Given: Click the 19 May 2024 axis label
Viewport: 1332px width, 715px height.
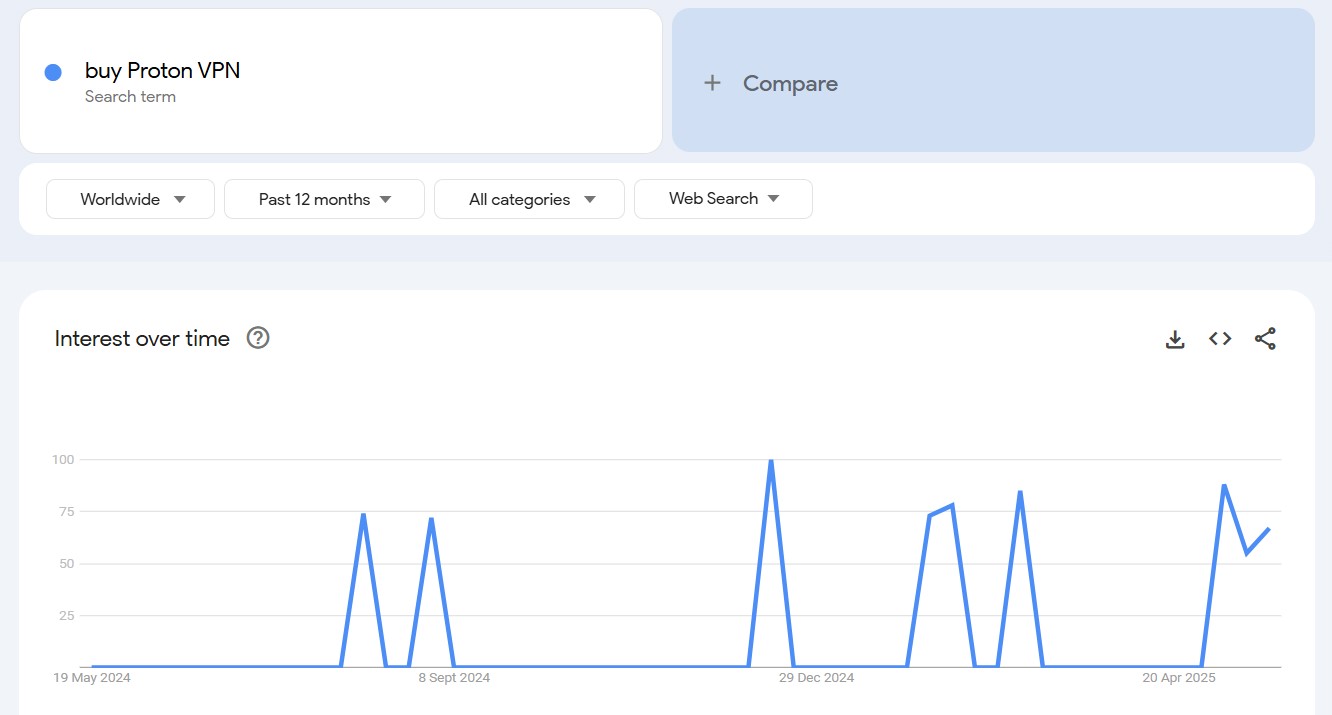Looking at the screenshot, I should pyautogui.click(x=92, y=678).
